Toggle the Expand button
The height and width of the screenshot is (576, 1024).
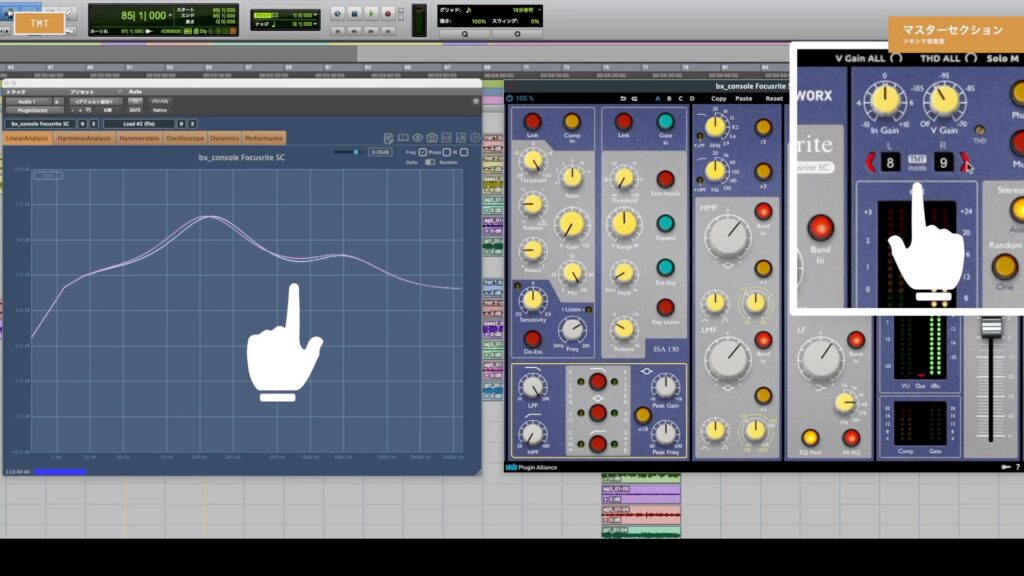pyautogui.click(x=665, y=223)
